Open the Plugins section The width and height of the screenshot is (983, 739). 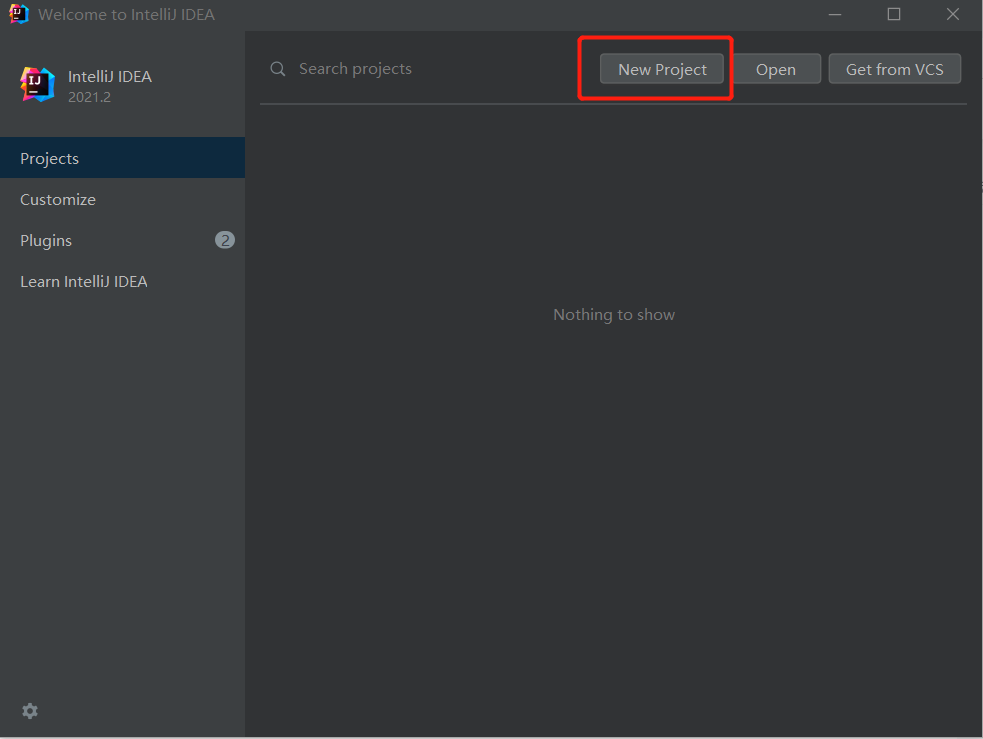pos(122,240)
